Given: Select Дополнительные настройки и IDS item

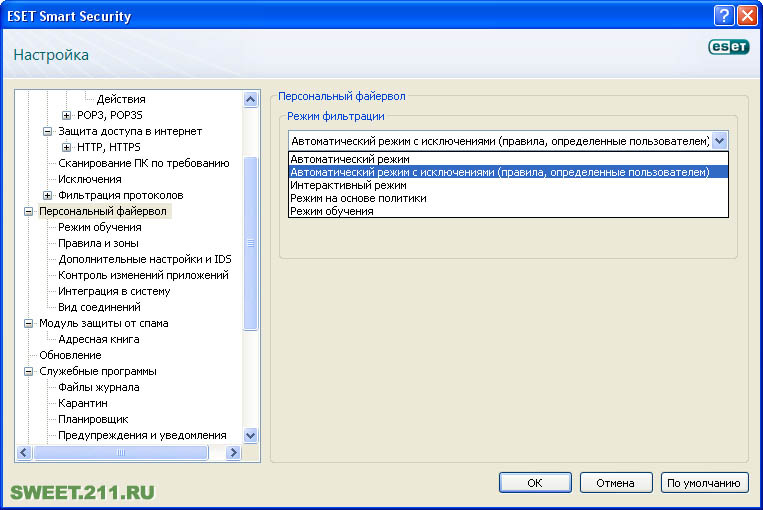Looking at the screenshot, I should tap(145, 260).
